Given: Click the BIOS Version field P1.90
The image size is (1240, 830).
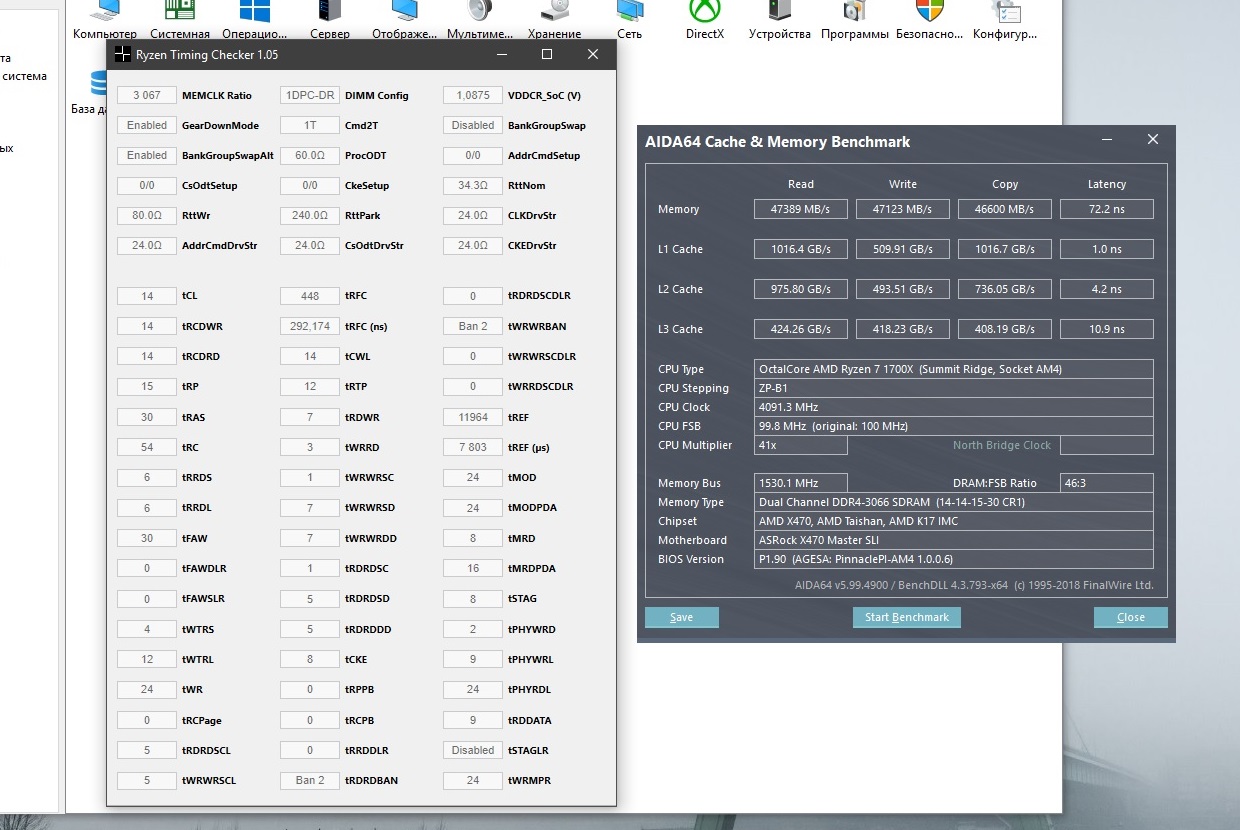Looking at the screenshot, I should [x=954, y=559].
